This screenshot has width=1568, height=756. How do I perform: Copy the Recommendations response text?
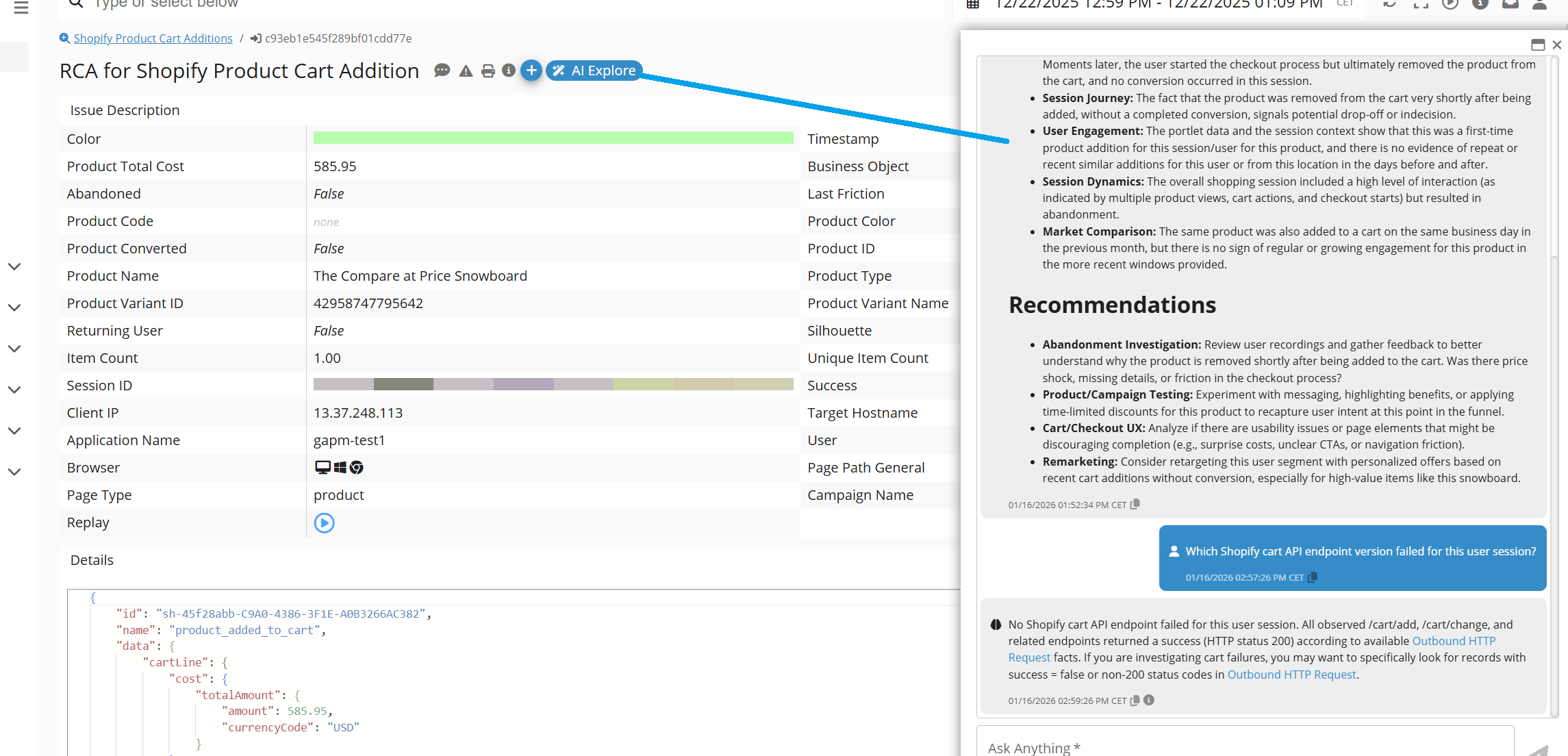click(x=1135, y=504)
